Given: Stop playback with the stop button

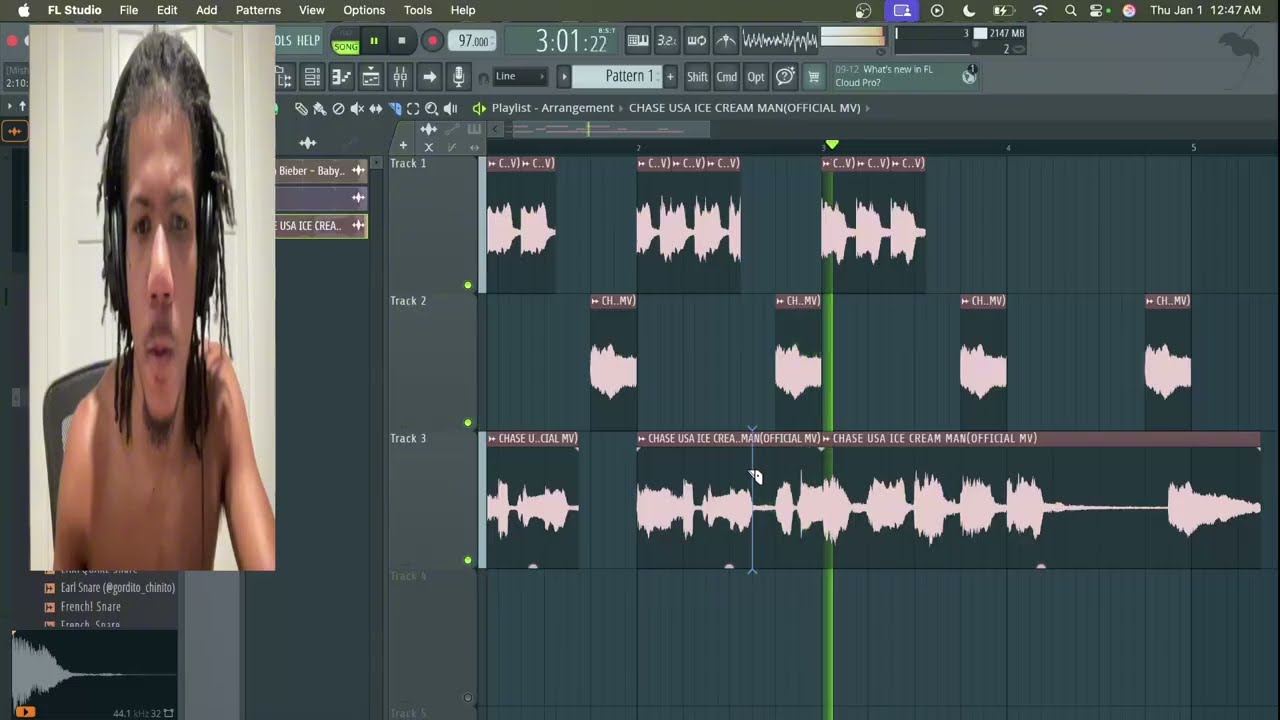Looking at the screenshot, I should click(402, 41).
